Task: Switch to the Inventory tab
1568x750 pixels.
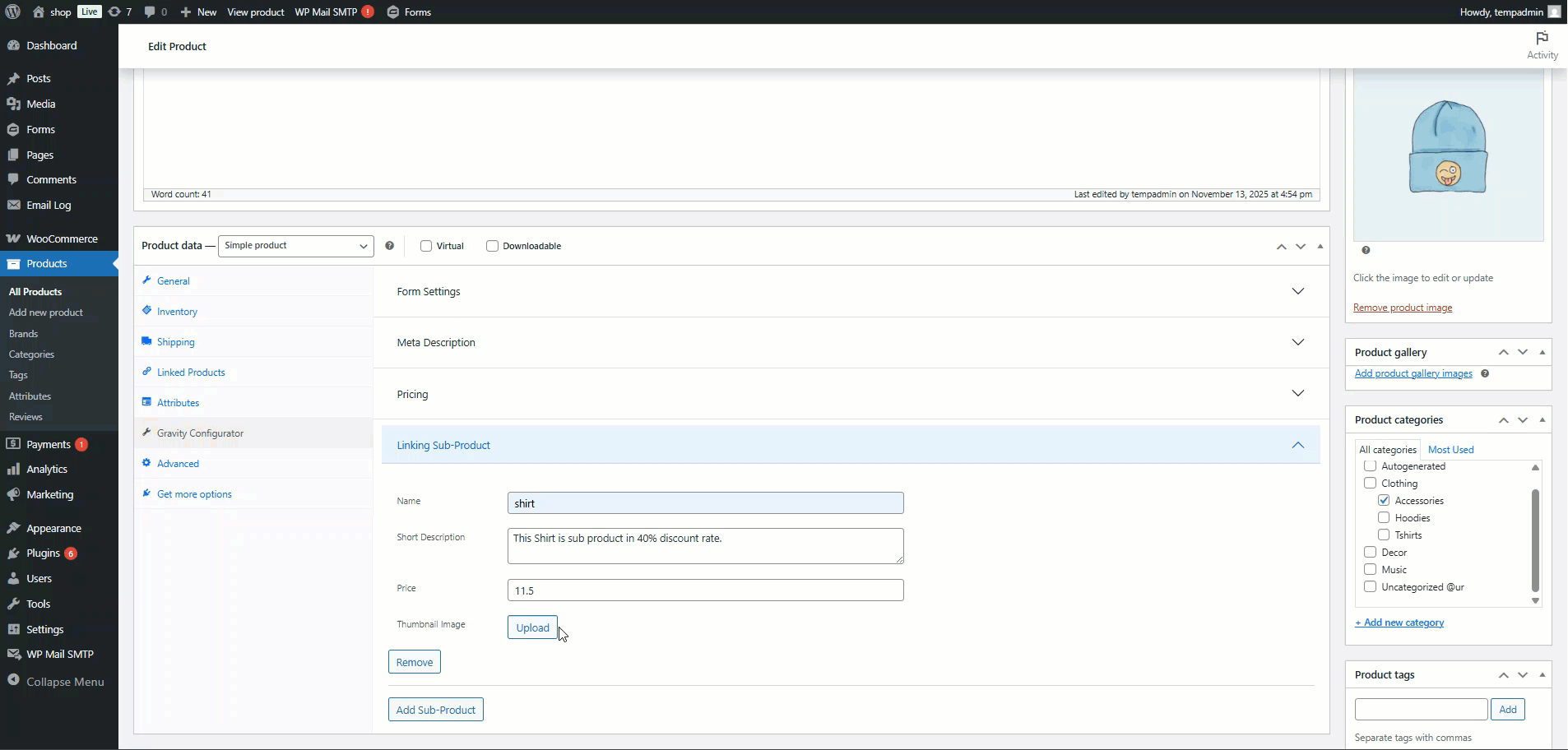Action: pos(177,312)
